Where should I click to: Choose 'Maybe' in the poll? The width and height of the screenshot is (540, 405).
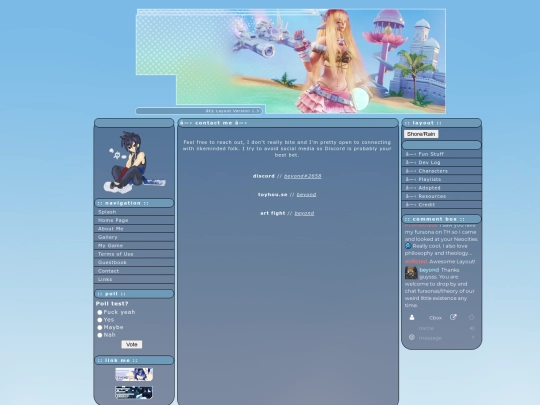click(x=100, y=327)
